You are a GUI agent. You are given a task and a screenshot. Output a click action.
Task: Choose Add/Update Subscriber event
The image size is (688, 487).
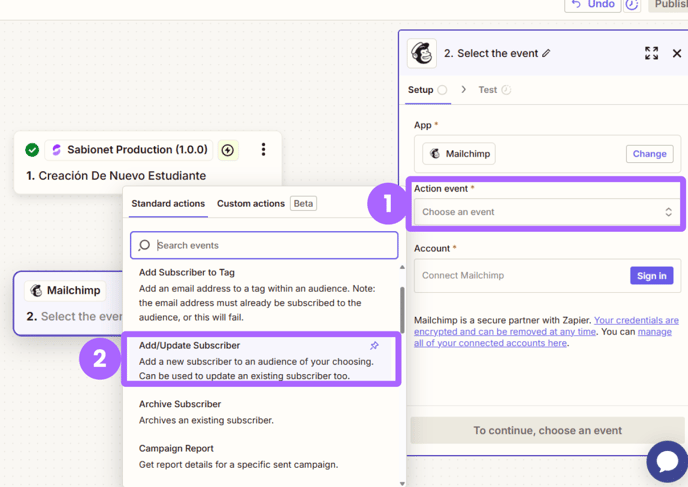262,360
